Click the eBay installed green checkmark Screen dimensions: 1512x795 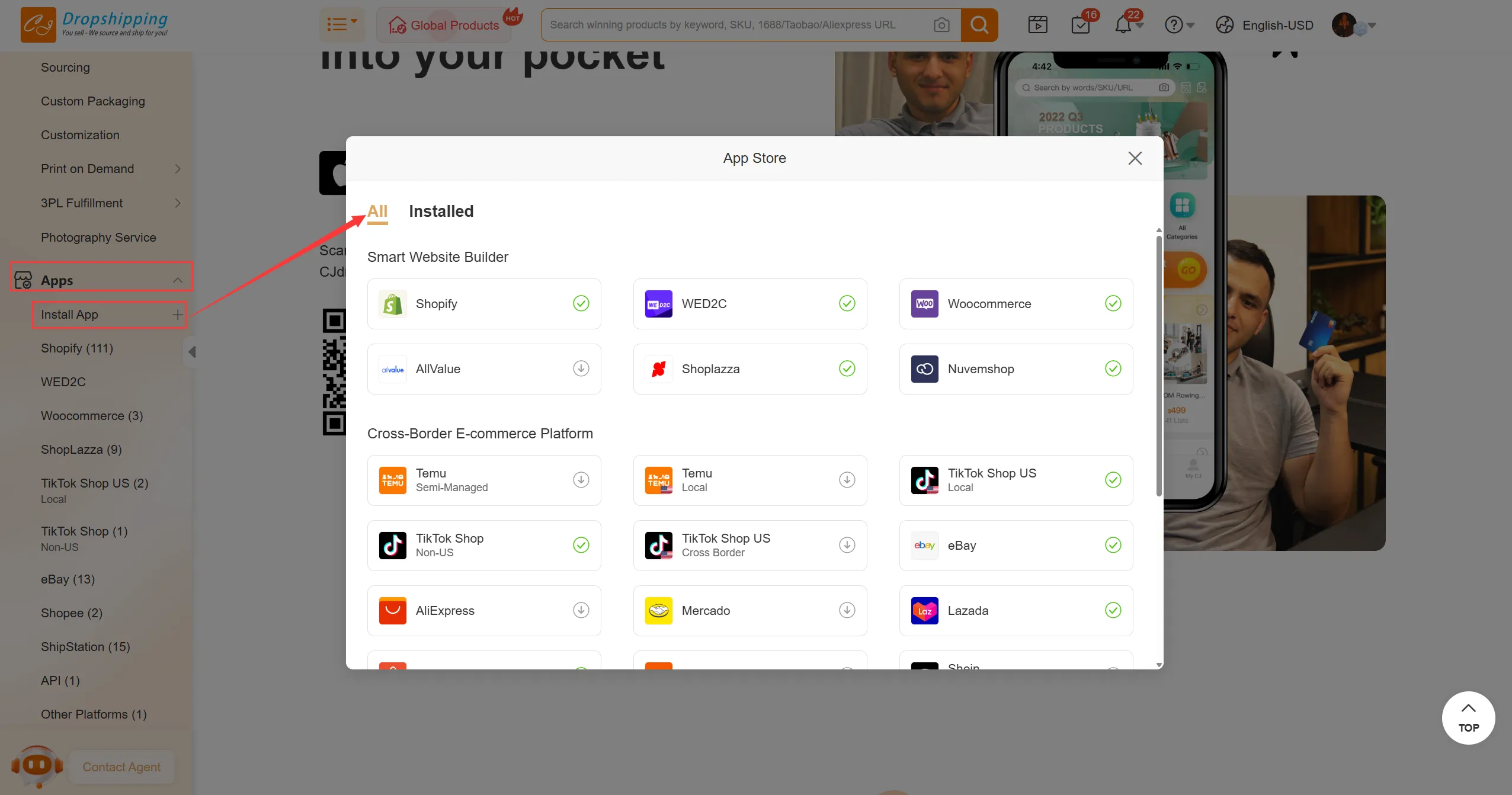click(x=1113, y=545)
